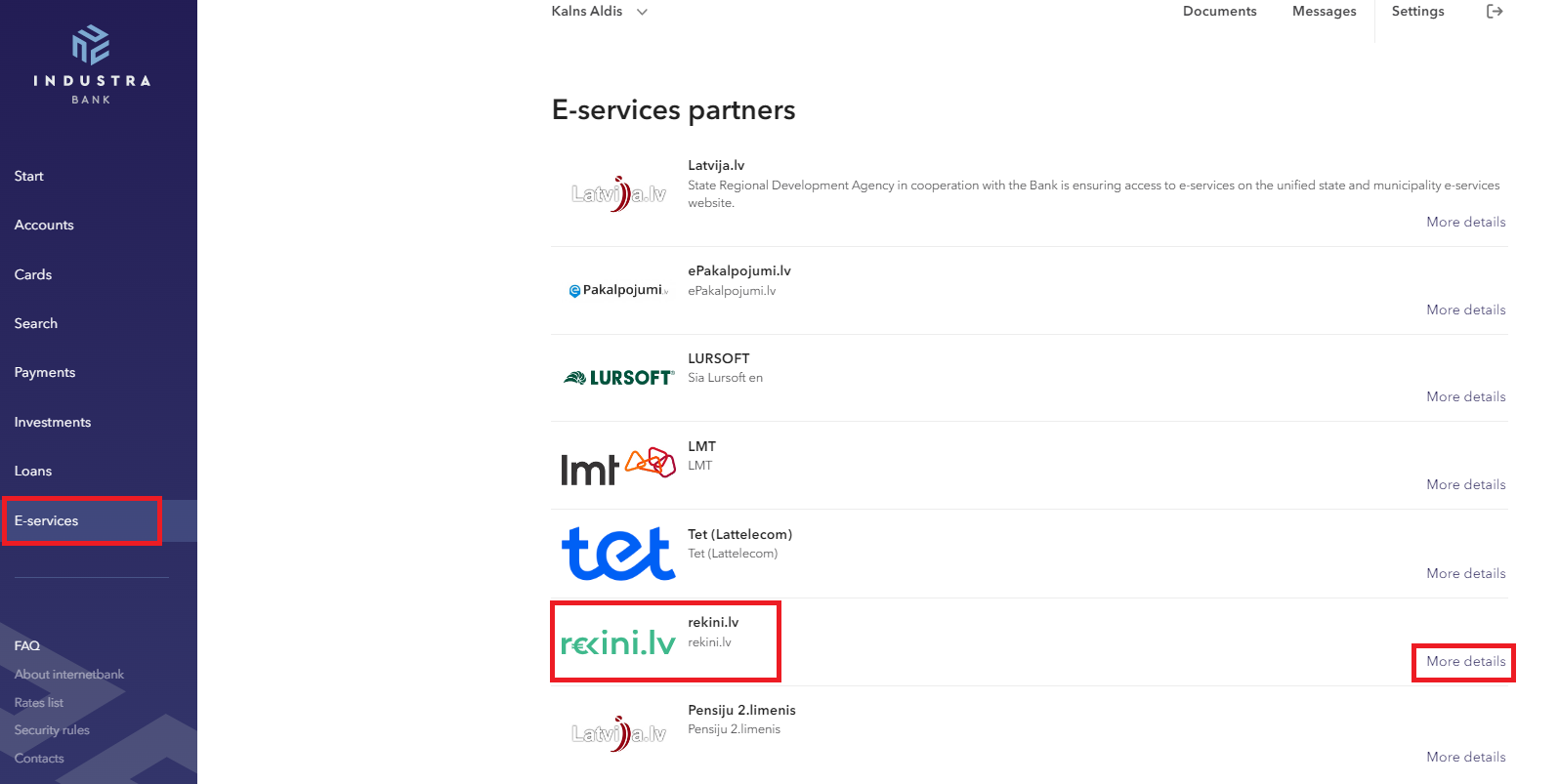The width and height of the screenshot is (1559, 784).
Task: Click the Industra Bank logo
Action: [x=91, y=64]
